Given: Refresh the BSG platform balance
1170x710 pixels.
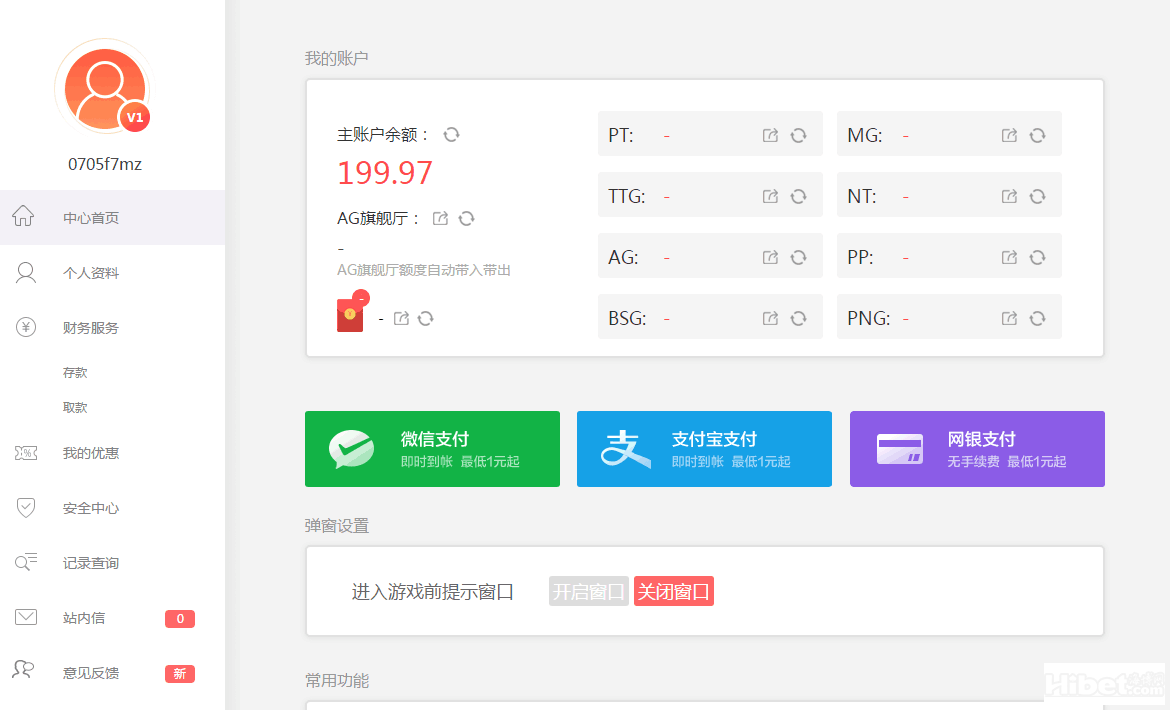Looking at the screenshot, I should click(798, 318).
